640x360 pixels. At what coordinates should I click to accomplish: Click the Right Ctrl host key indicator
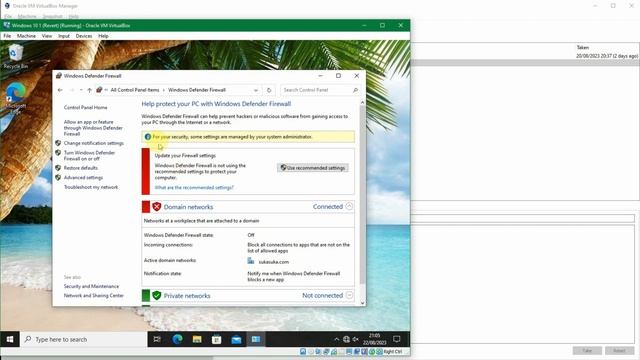pyautogui.click(x=392, y=351)
